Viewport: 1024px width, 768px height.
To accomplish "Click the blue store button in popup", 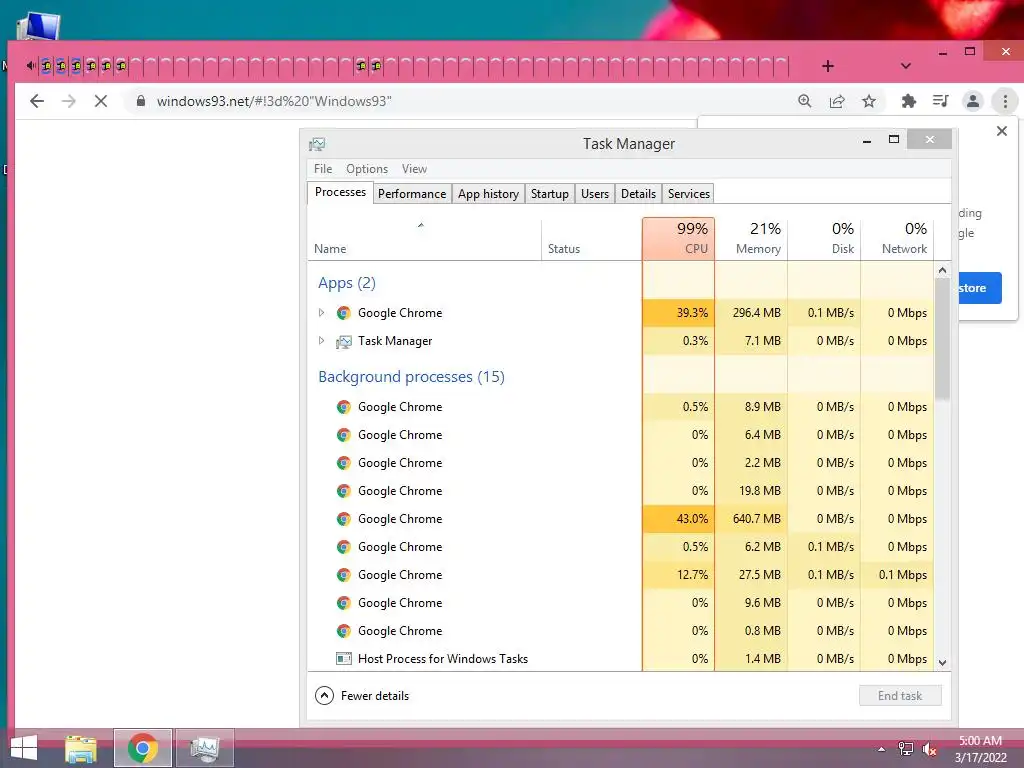I will pyautogui.click(x=979, y=288).
